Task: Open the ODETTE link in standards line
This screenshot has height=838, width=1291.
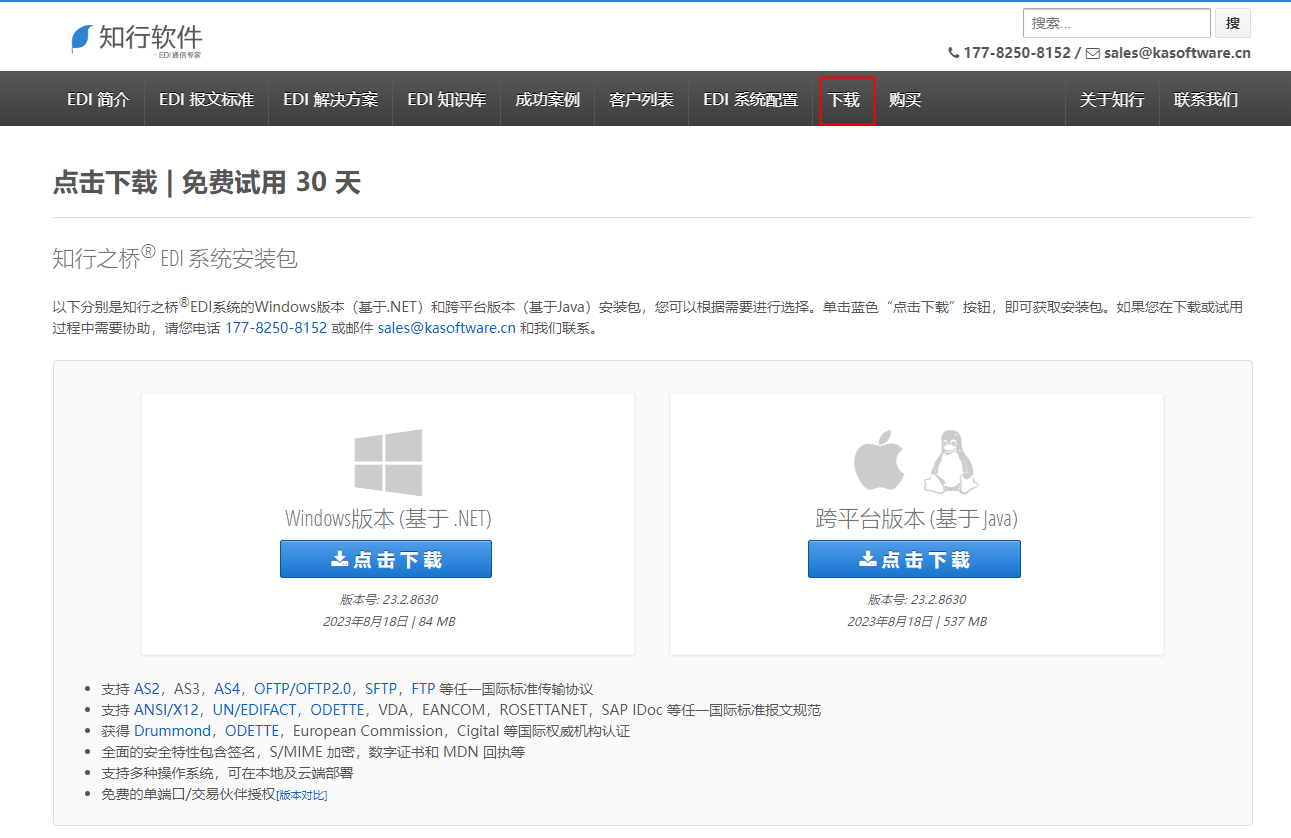Action: (337, 710)
